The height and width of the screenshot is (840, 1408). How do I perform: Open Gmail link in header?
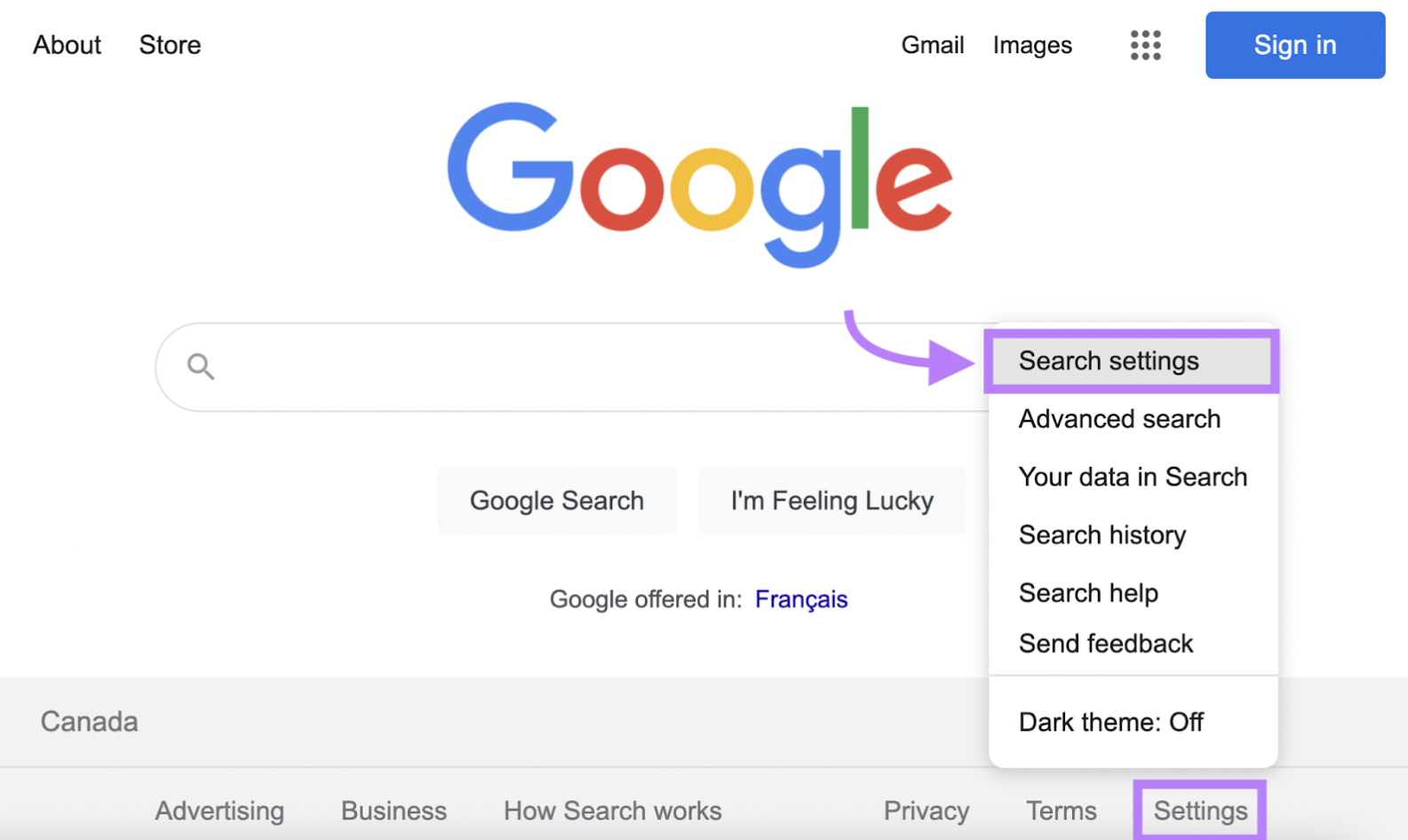coord(932,45)
